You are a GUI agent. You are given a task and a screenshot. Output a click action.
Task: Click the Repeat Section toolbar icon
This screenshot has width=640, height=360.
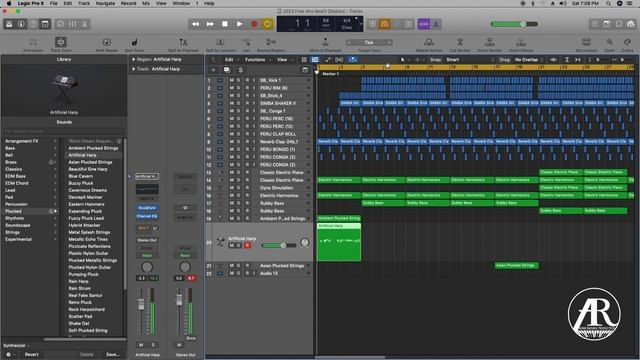pyautogui.click(x=429, y=42)
